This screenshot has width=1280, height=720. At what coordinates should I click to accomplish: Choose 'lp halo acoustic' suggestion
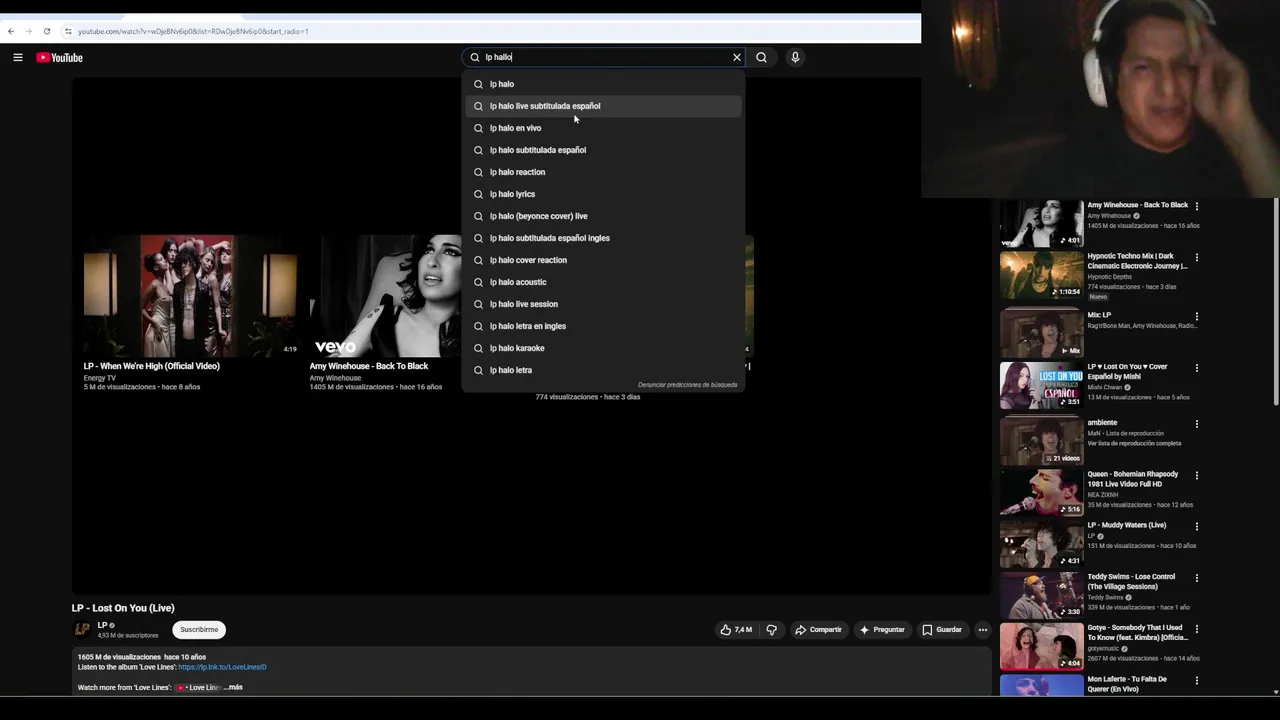pos(603,282)
